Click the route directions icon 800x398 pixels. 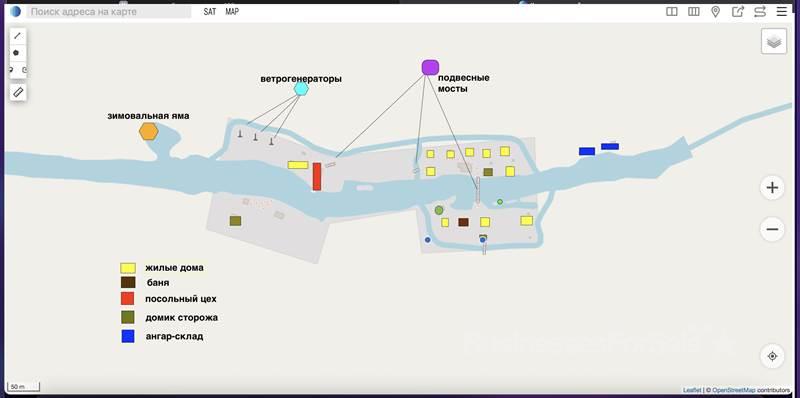point(760,12)
